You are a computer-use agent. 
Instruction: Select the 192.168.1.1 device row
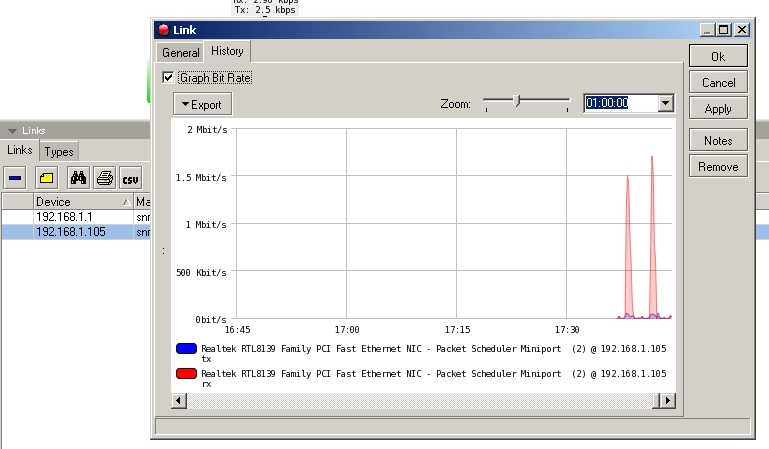pyautogui.click(x=76, y=217)
